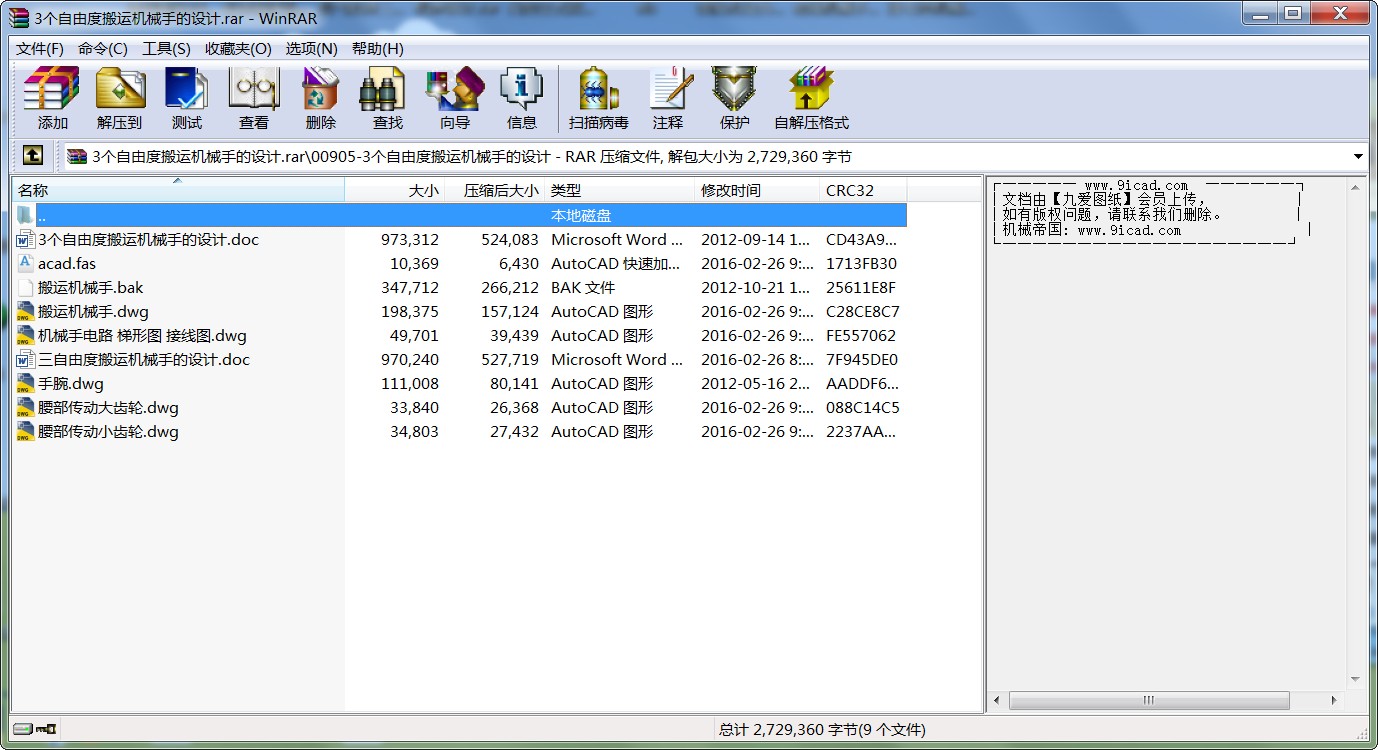Viewport: 1378px width, 750px height.
Task: Expand the archive path address dropdown
Action: [x=1358, y=157]
